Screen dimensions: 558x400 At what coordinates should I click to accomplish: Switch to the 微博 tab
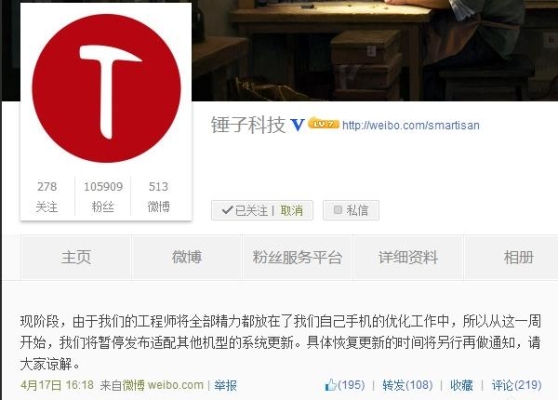point(187,257)
